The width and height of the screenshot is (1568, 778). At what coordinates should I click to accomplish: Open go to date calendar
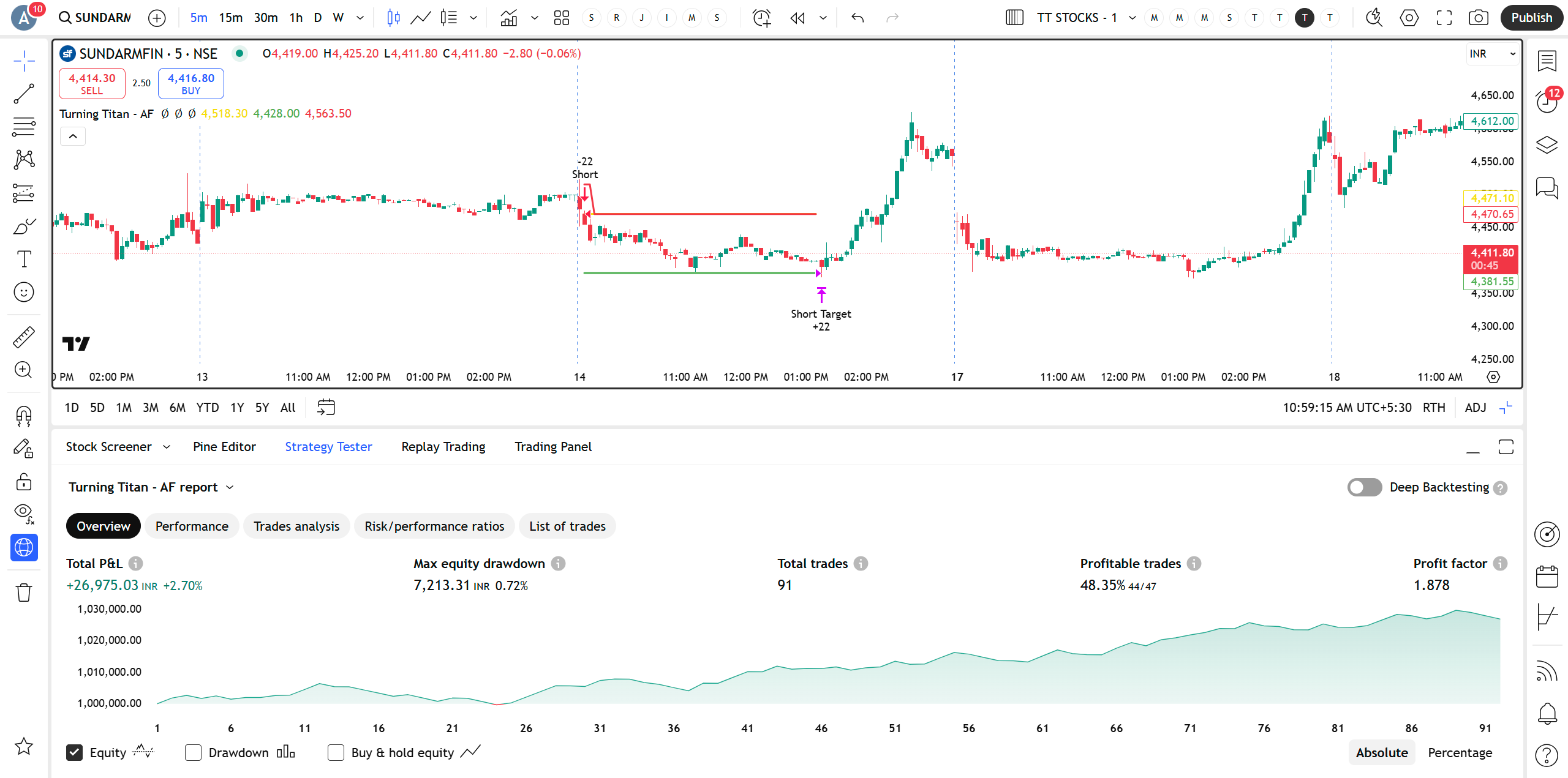tap(326, 408)
